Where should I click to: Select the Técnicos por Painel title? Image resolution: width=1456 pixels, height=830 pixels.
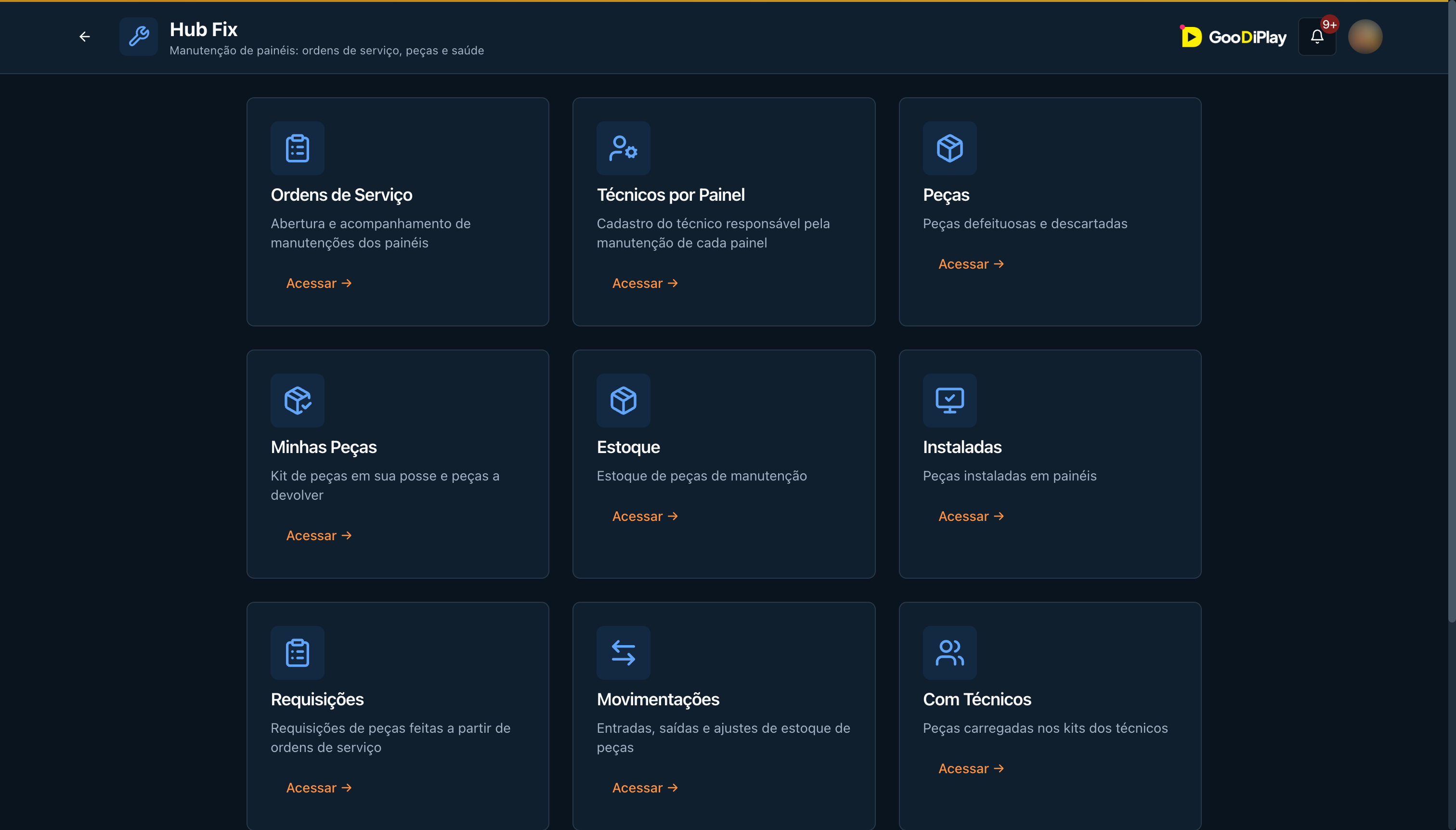(x=670, y=195)
